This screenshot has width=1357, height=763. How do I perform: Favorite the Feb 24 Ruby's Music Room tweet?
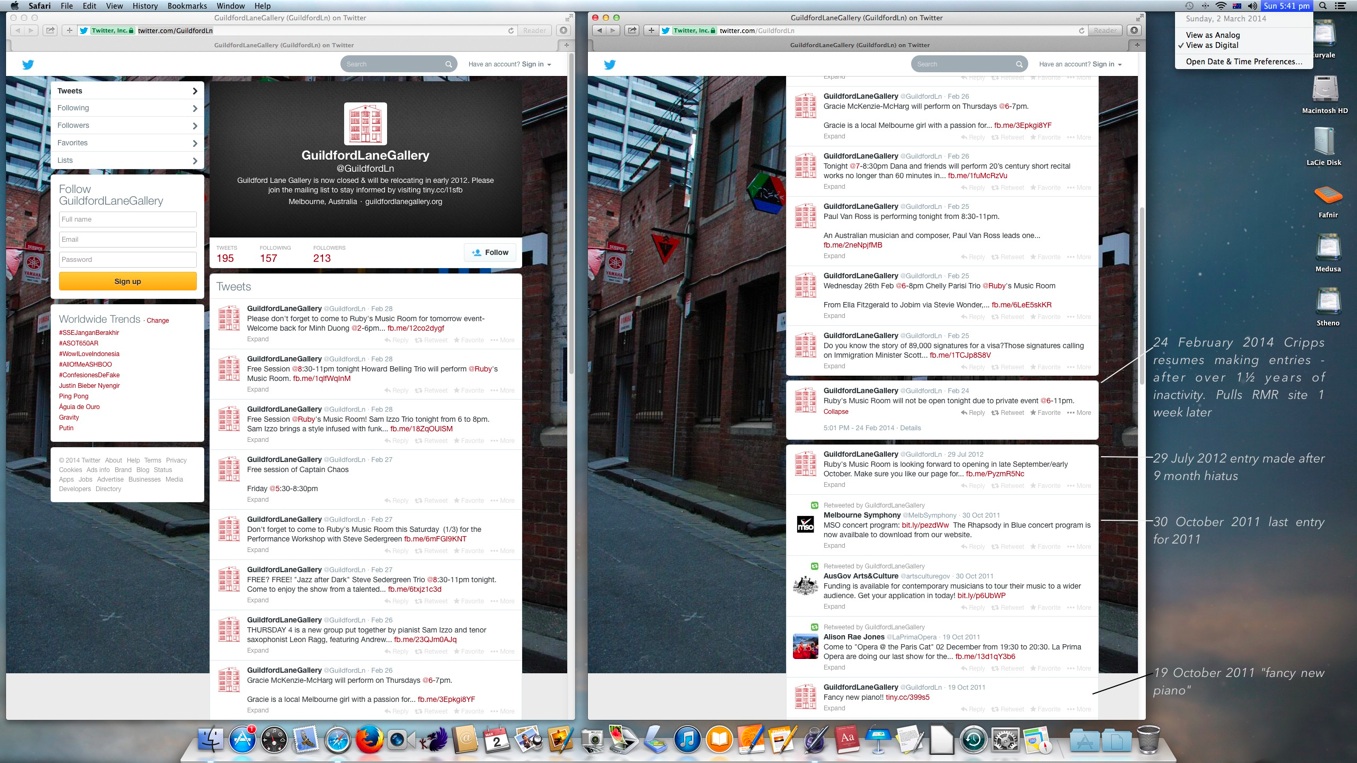1045,412
